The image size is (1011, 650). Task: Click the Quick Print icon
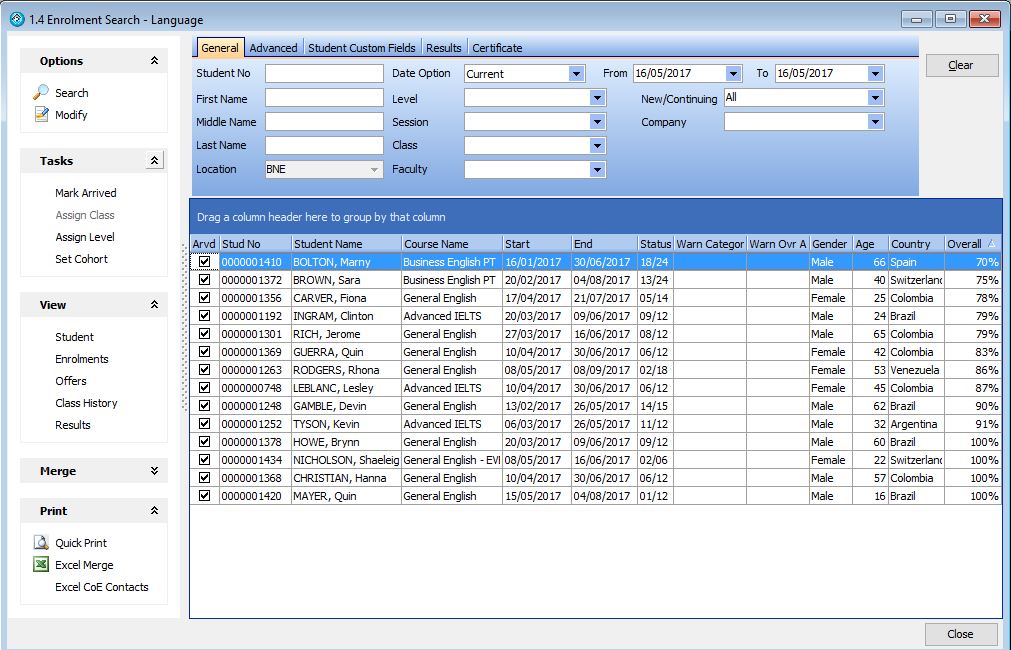[x=41, y=543]
